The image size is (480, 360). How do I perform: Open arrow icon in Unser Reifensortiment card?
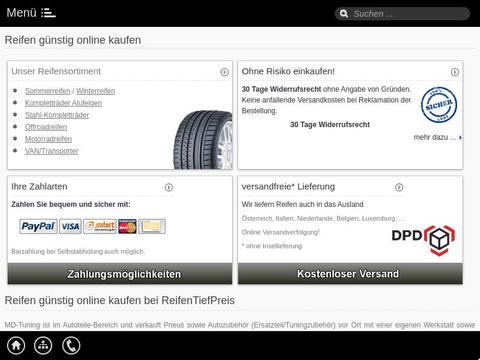(x=224, y=72)
